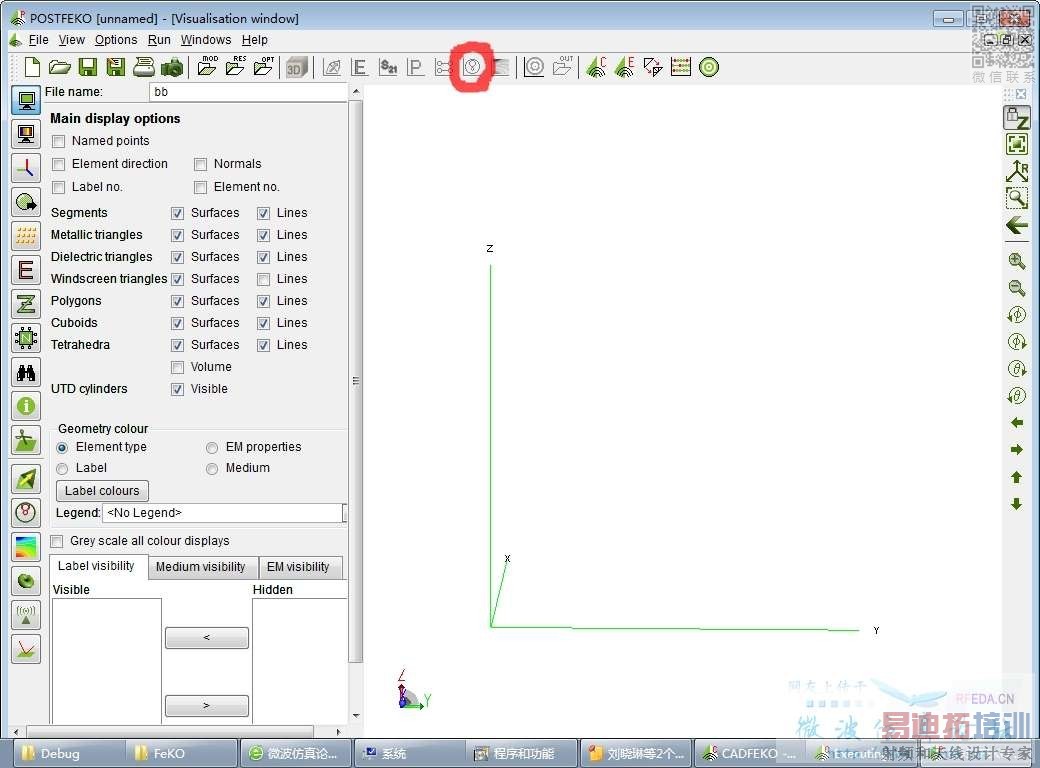Open the Run menu
Screen dimensions: 1040x768
pyautogui.click(x=159, y=40)
